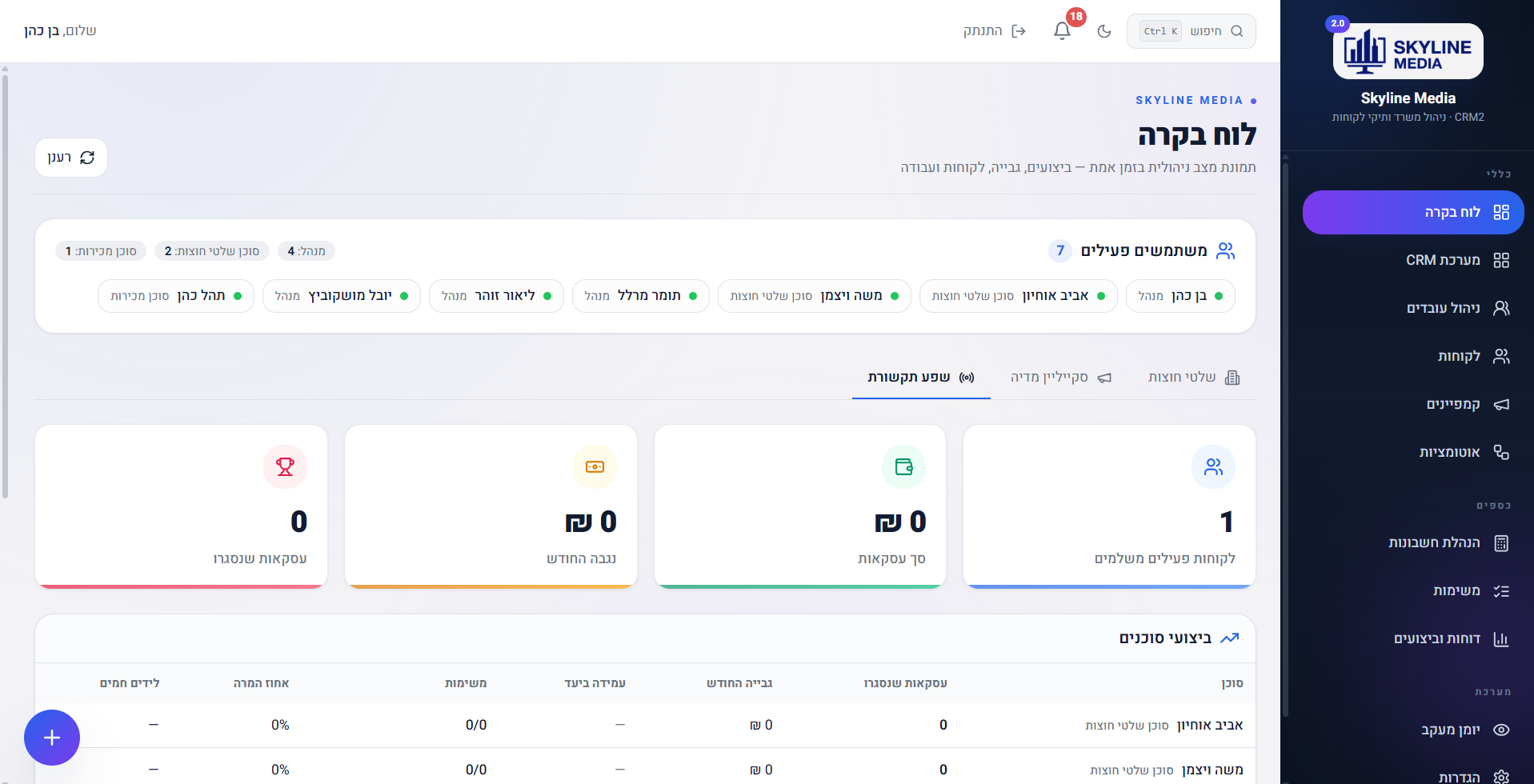
Task: Click the active users count badge 7
Action: pyautogui.click(x=1060, y=251)
